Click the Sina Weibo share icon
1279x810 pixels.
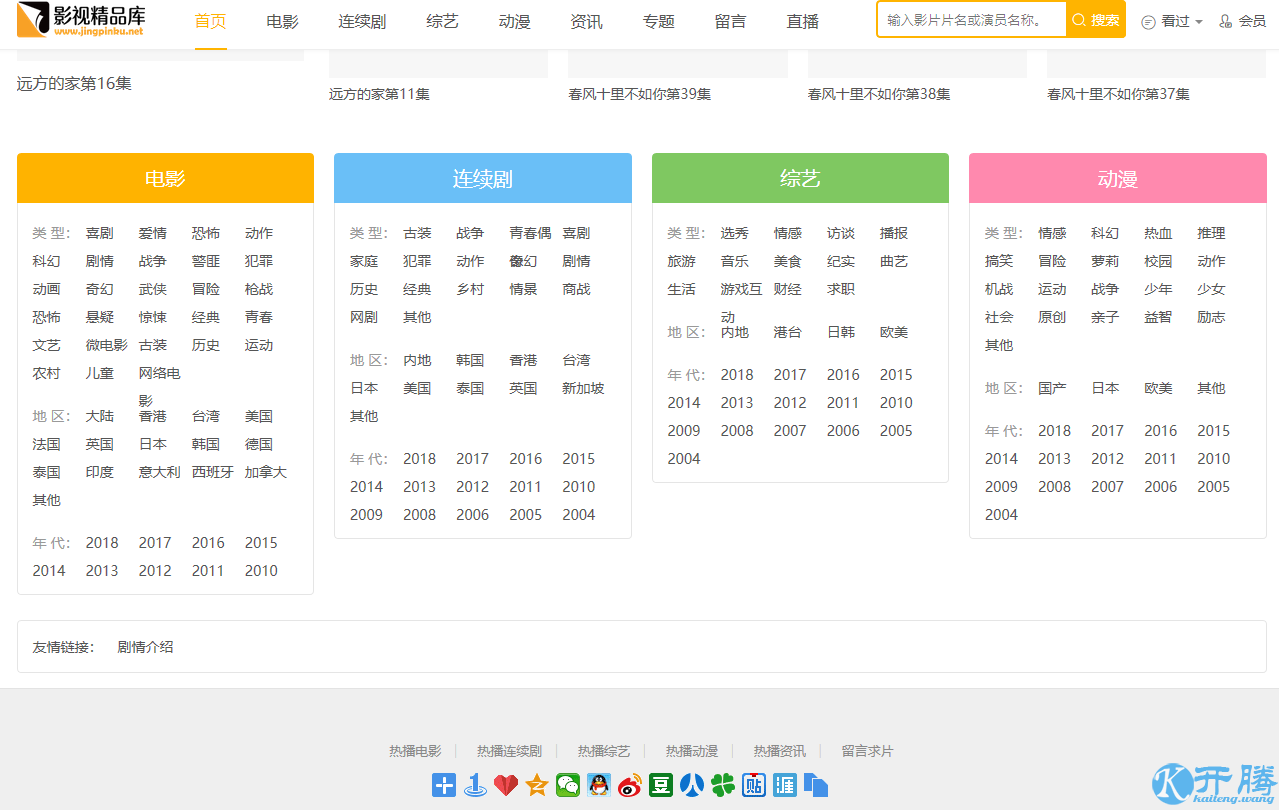tap(630, 785)
